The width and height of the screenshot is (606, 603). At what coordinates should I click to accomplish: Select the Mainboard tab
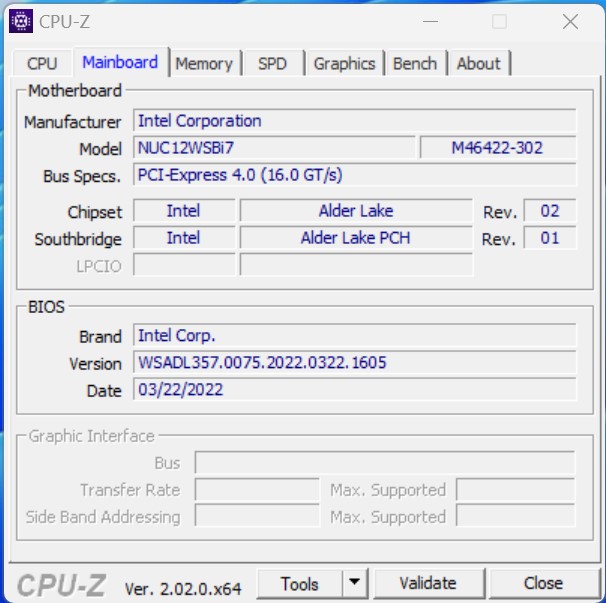click(120, 62)
